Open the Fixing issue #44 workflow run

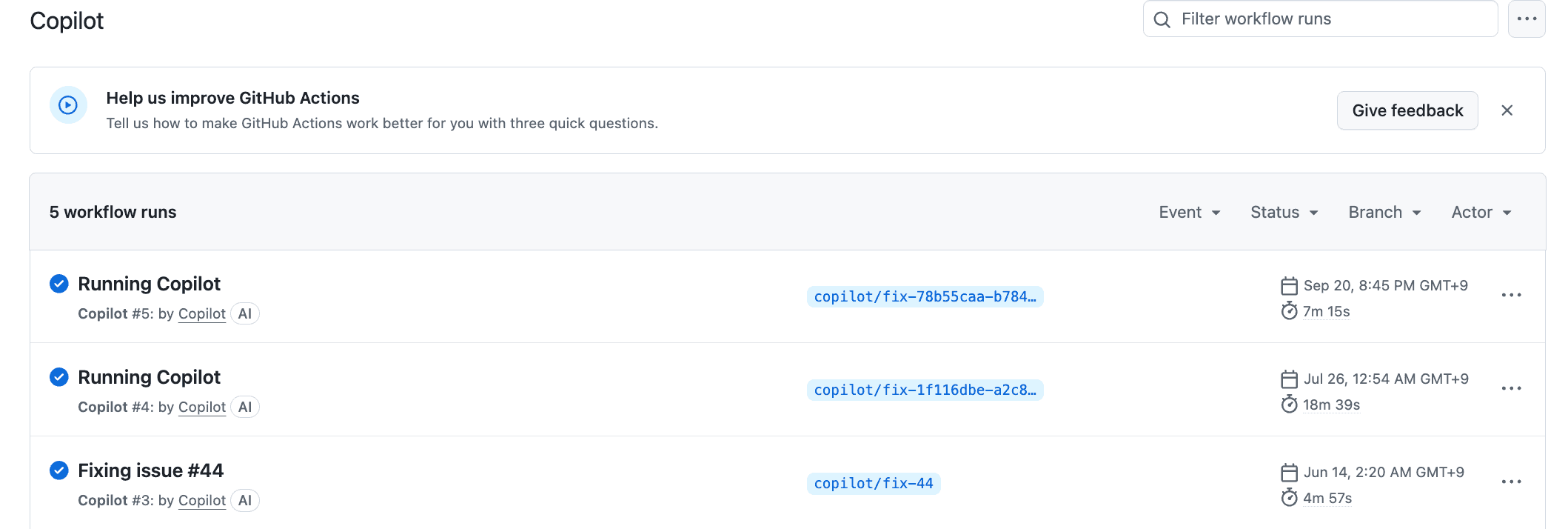tap(150, 470)
